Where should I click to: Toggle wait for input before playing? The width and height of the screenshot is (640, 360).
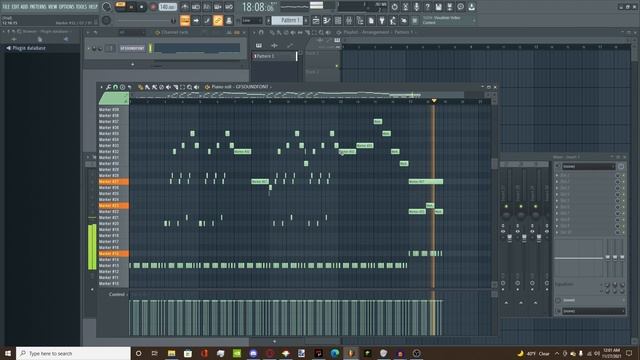pyautogui.click(x=196, y=7)
